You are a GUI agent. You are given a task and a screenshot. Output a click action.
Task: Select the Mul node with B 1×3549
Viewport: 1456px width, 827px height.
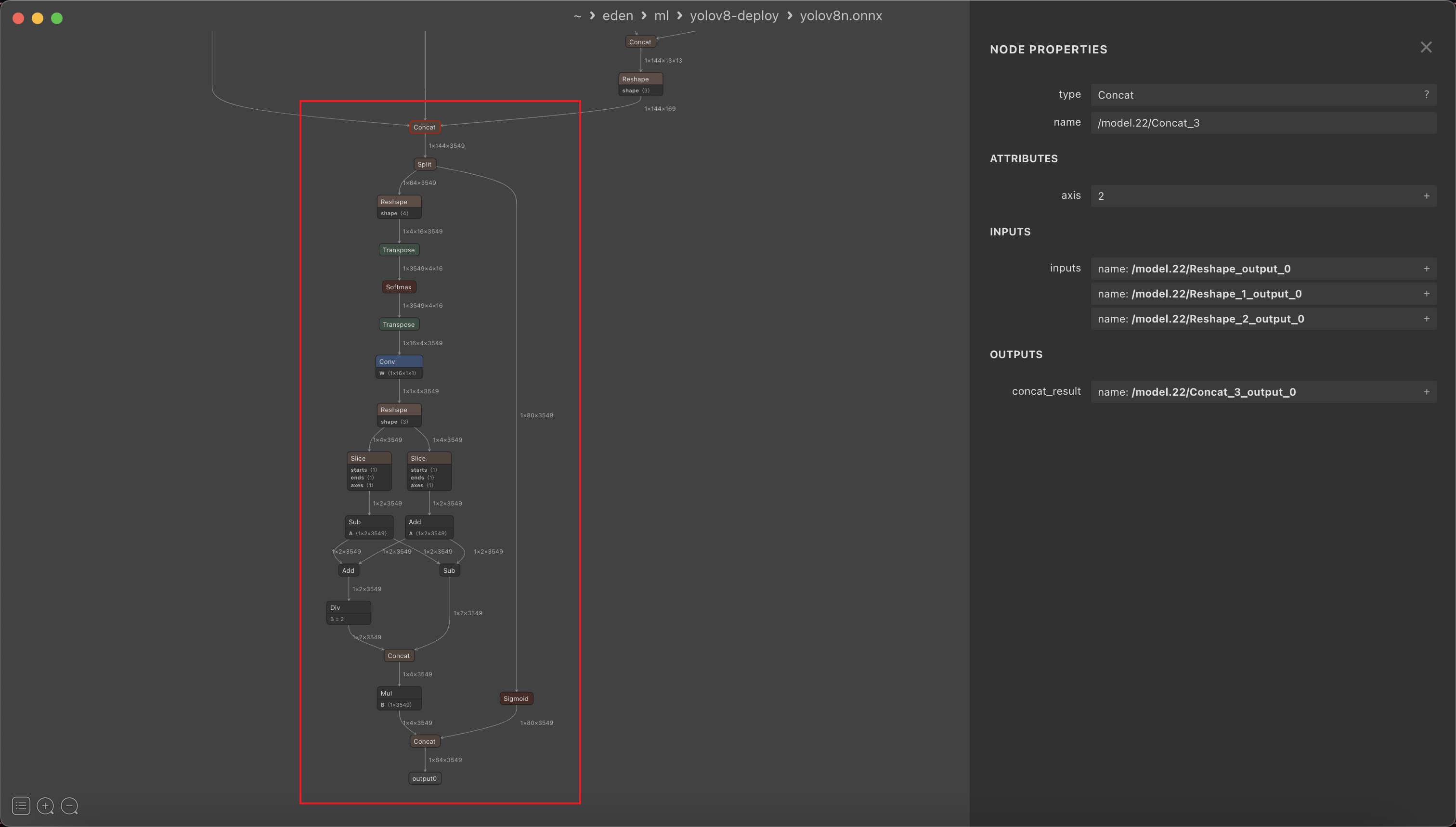click(399, 698)
